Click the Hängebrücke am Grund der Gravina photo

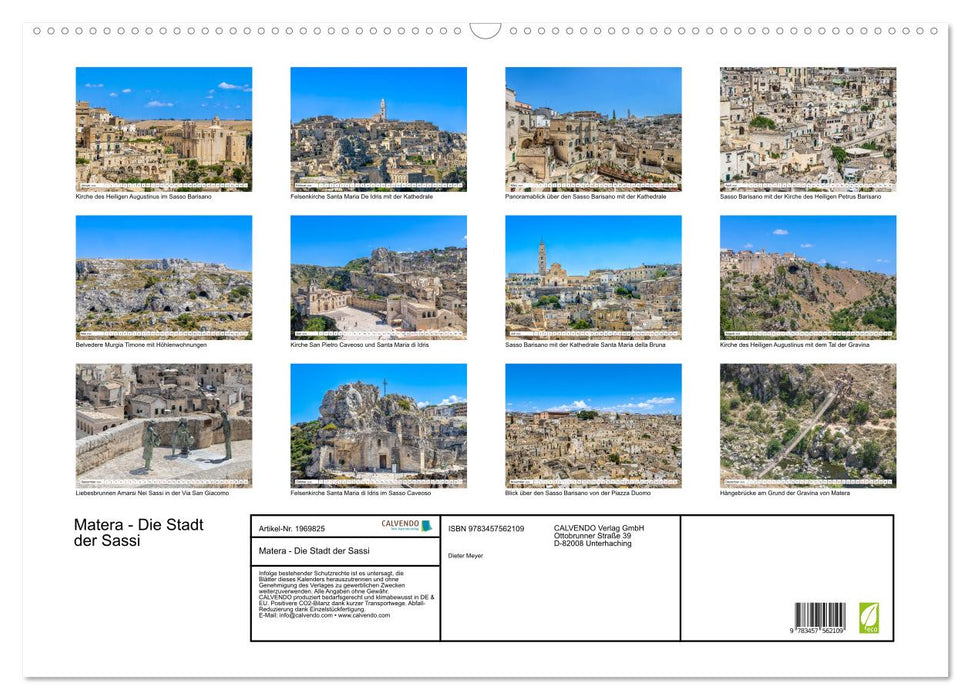[808, 425]
